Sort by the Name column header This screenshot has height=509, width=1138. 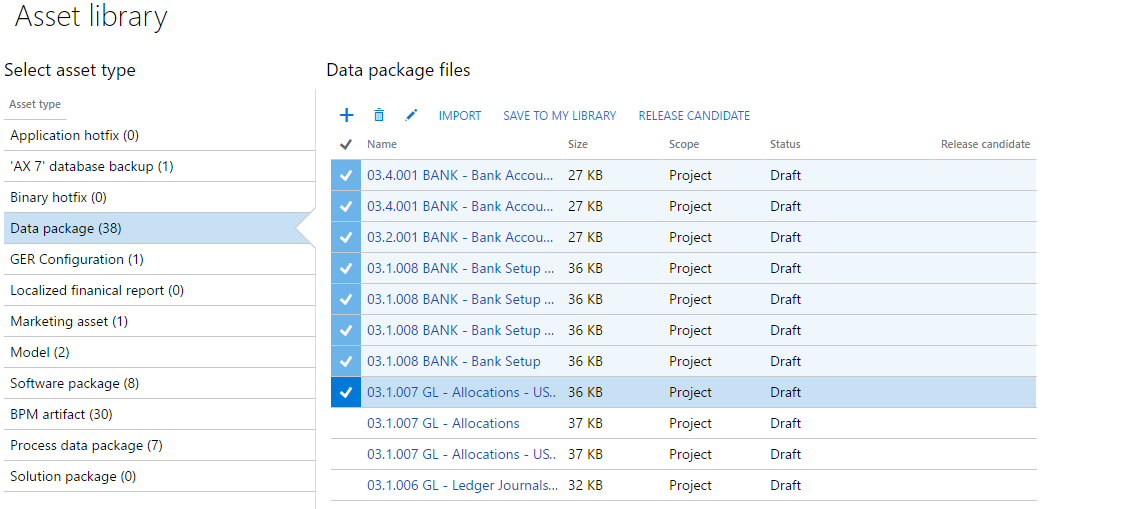[x=382, y=145]
